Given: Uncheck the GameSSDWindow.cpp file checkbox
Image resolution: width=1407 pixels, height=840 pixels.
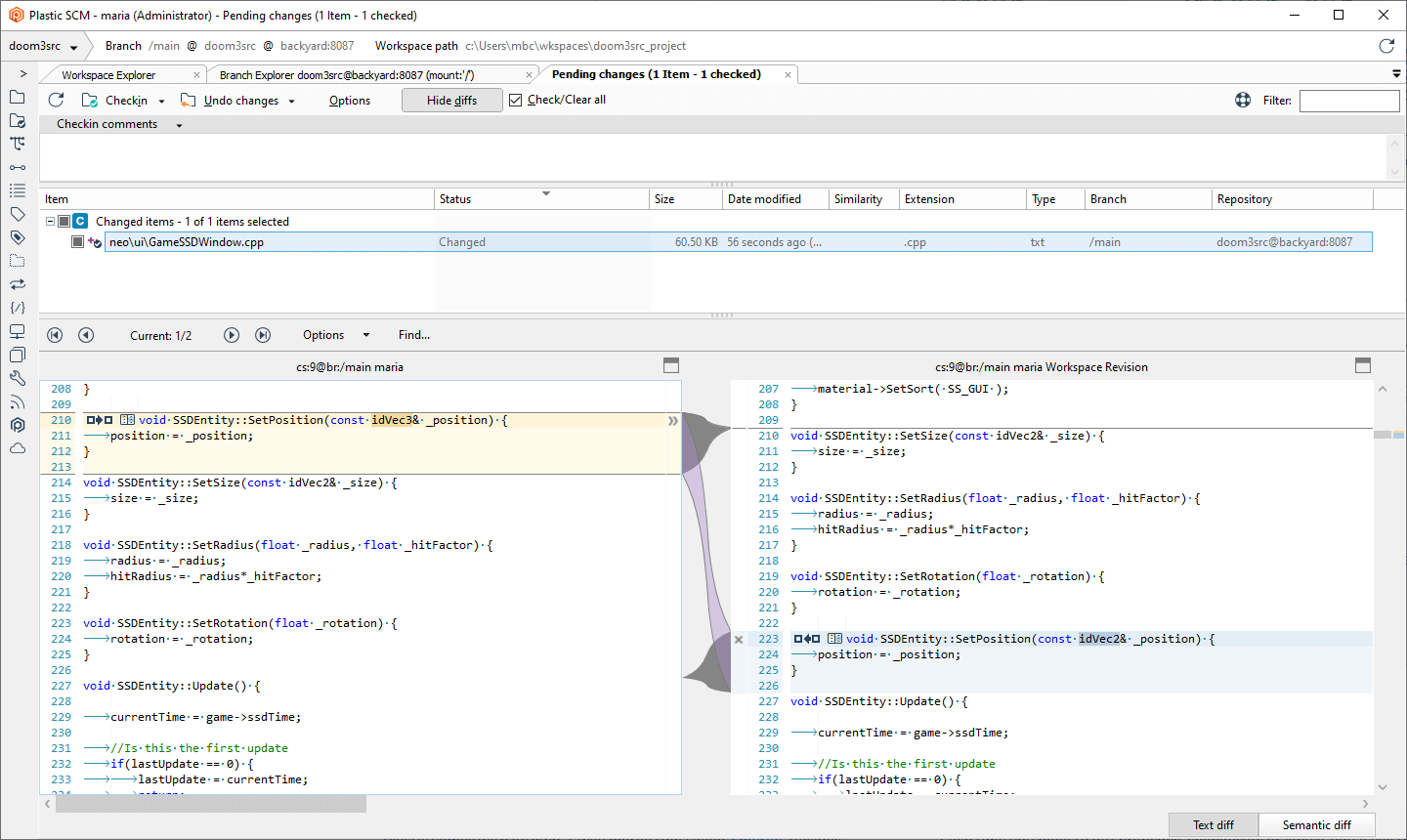Looking at the screenshot, I should click(77, 242).
